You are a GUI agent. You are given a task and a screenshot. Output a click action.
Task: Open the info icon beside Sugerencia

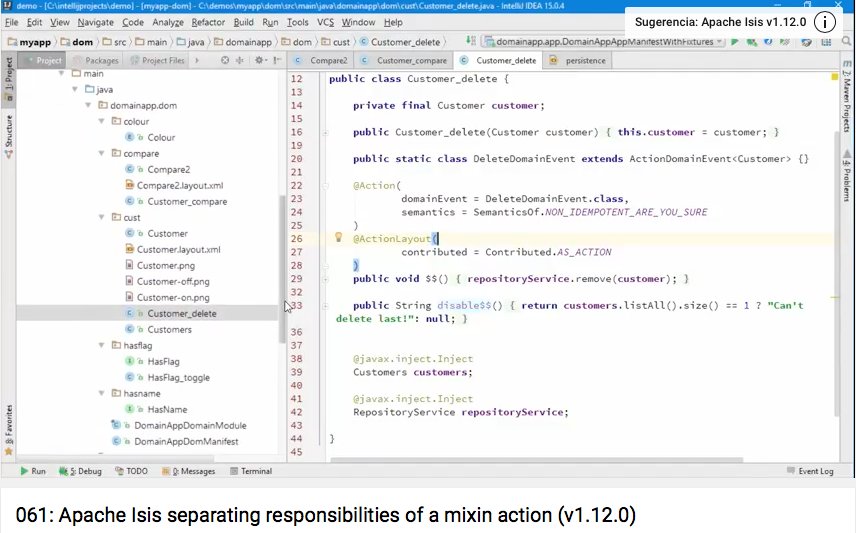pyautogui.click(x=825, y=22)
